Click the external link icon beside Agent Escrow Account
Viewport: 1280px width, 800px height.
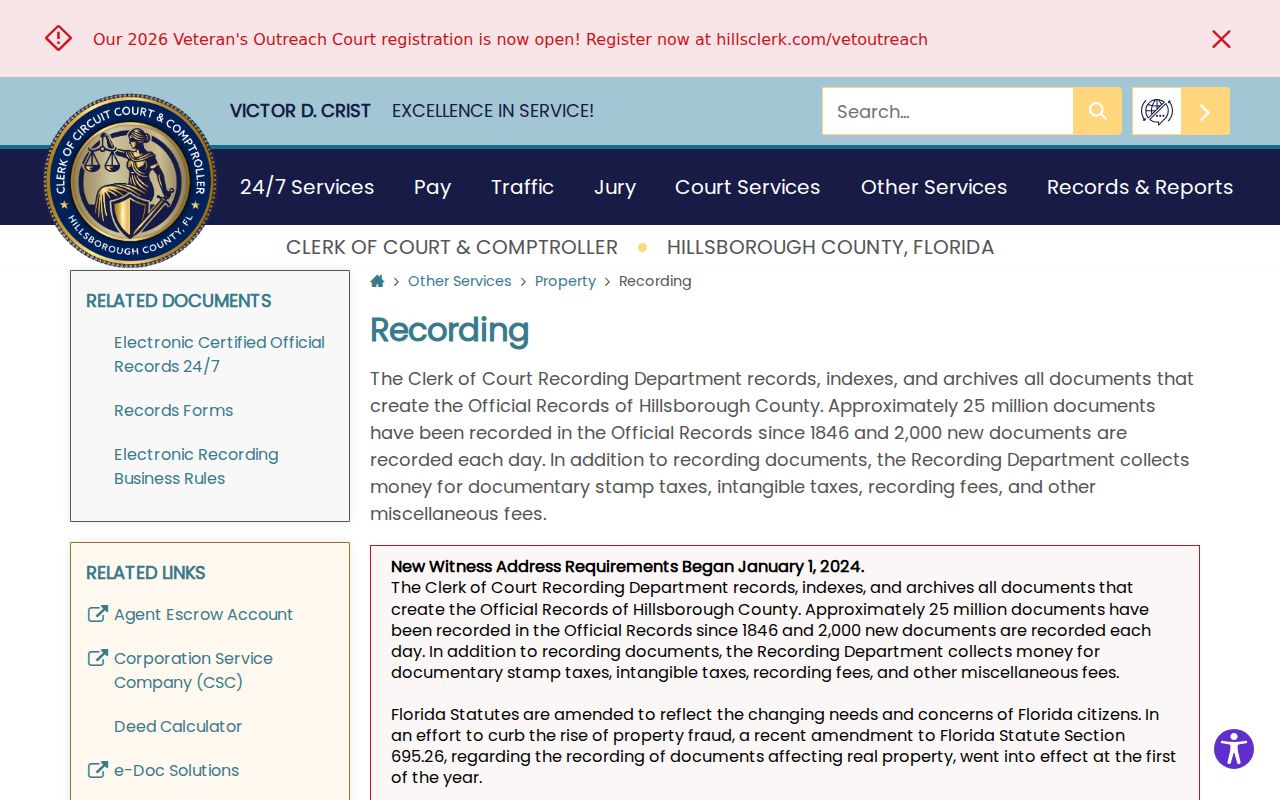click(97, 614)
